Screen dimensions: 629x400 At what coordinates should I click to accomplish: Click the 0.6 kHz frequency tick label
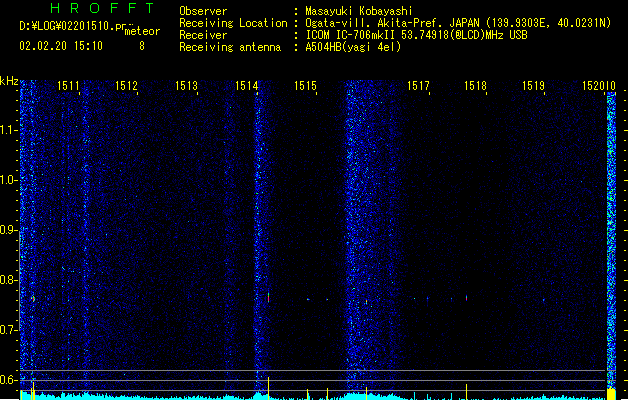tap(8, 380)
